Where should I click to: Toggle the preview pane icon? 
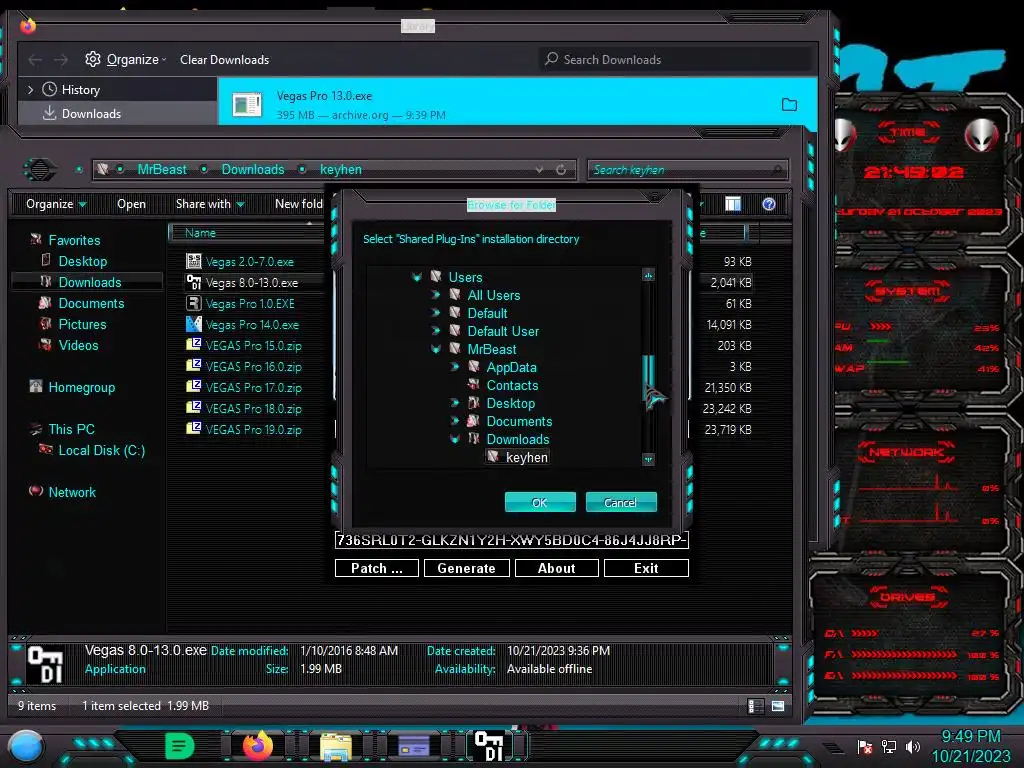733,204
